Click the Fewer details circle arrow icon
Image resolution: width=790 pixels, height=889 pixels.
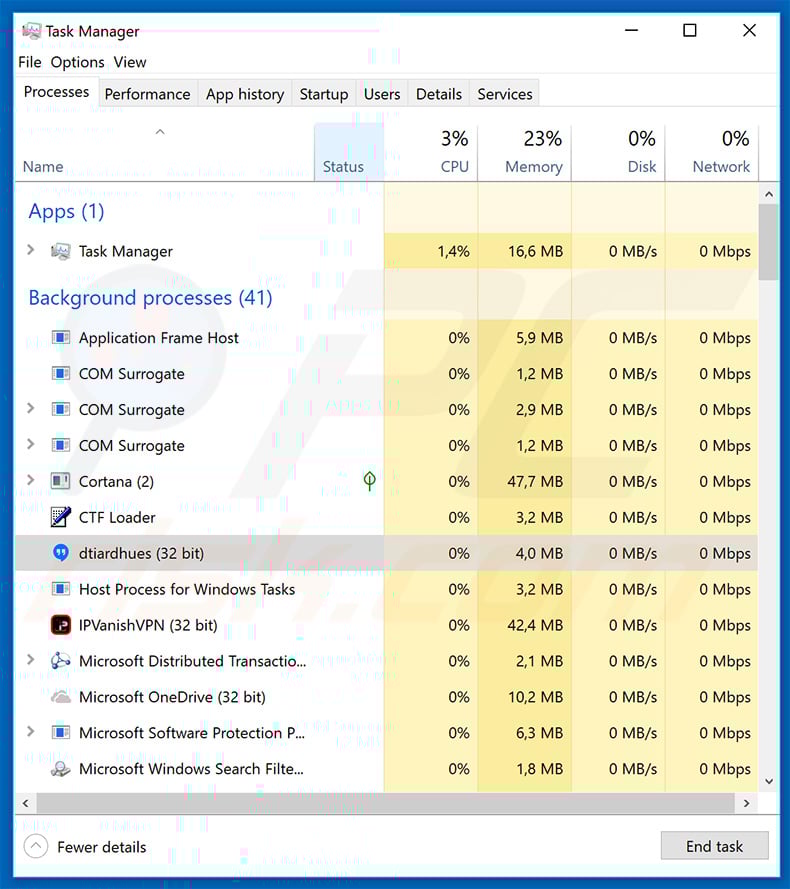pos(36,846)
